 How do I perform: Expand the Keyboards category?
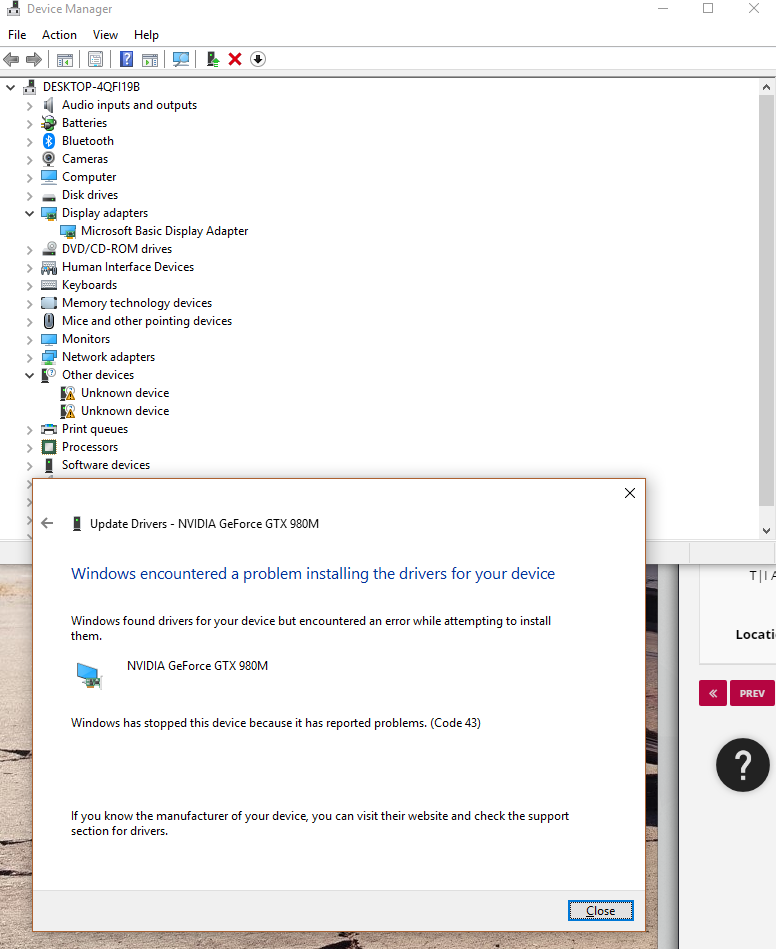tap(29, 286)
